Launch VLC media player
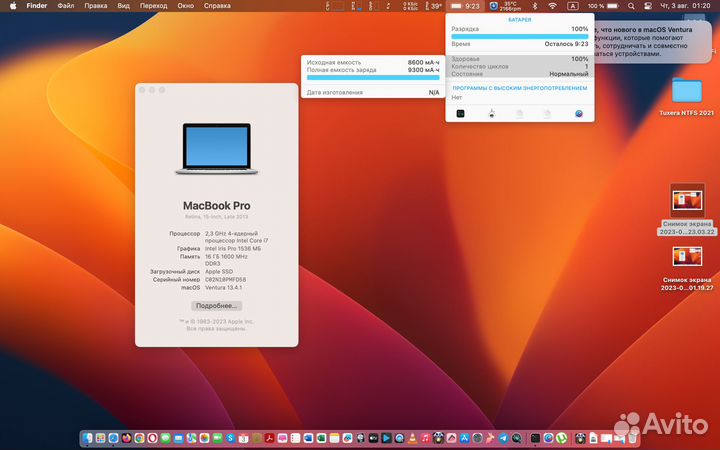 [x=412, y=438]
